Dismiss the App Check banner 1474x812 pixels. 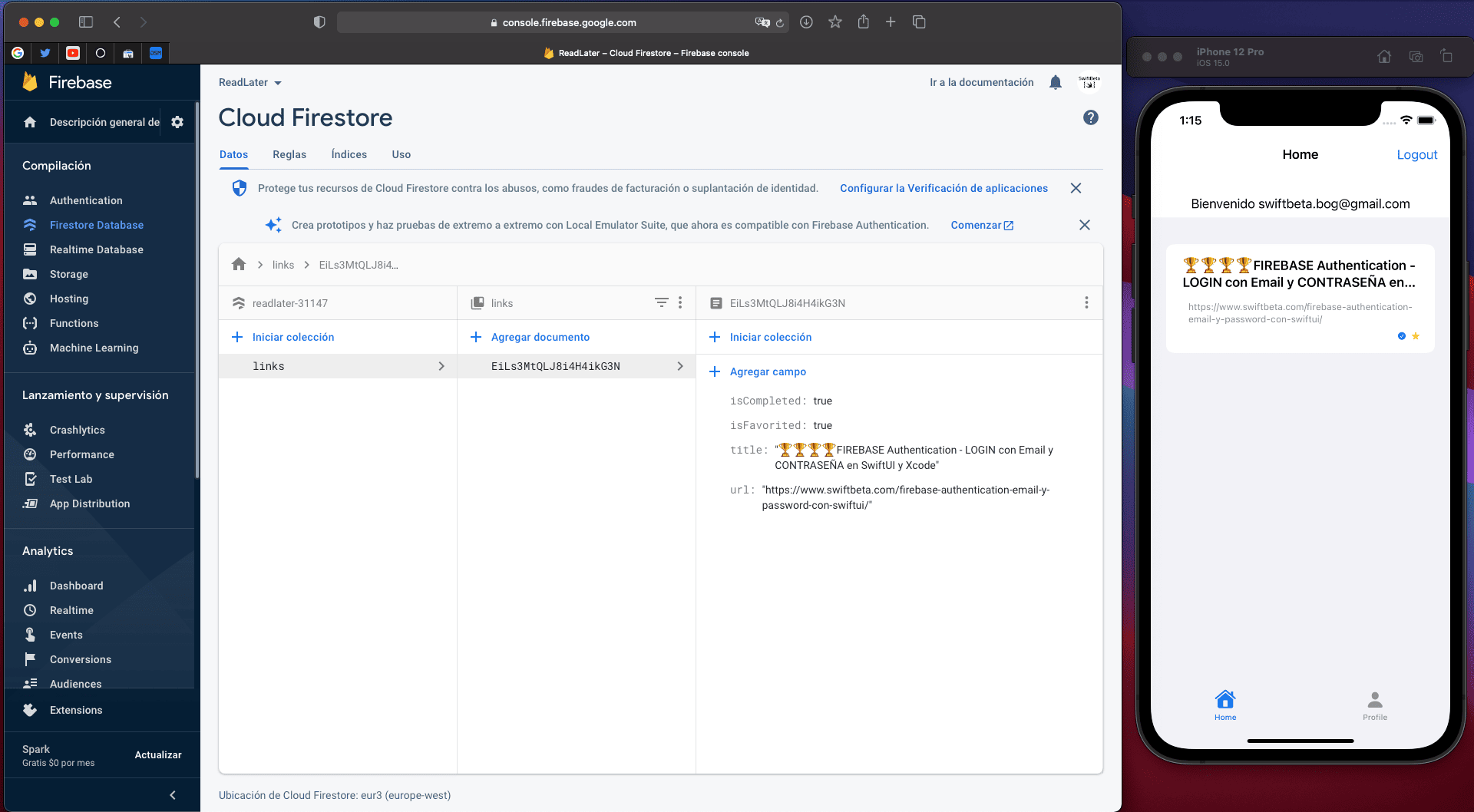coord(1076,188)
